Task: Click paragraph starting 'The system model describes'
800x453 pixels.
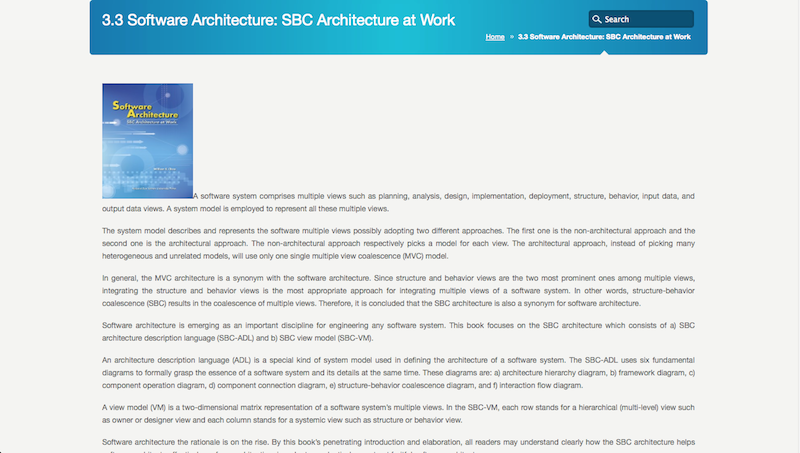Action: (x=398, y=243)
